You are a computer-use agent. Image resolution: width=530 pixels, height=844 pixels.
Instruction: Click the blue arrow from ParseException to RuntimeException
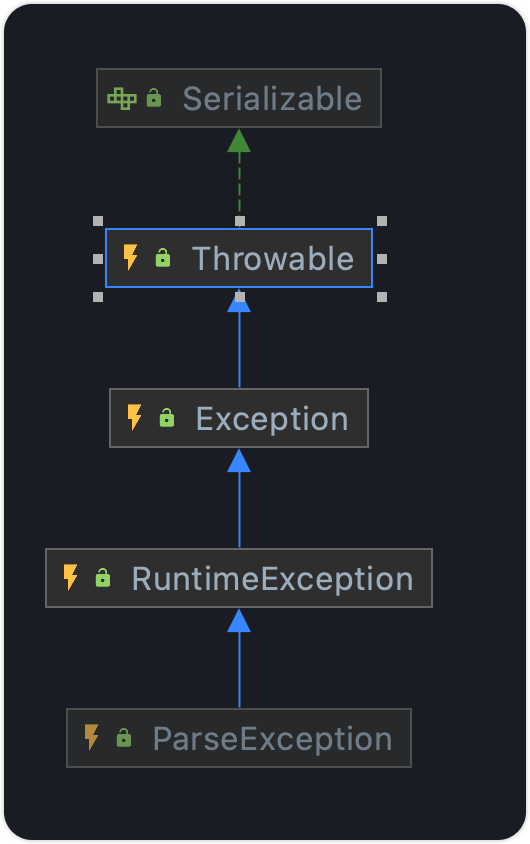coord(239,658)
